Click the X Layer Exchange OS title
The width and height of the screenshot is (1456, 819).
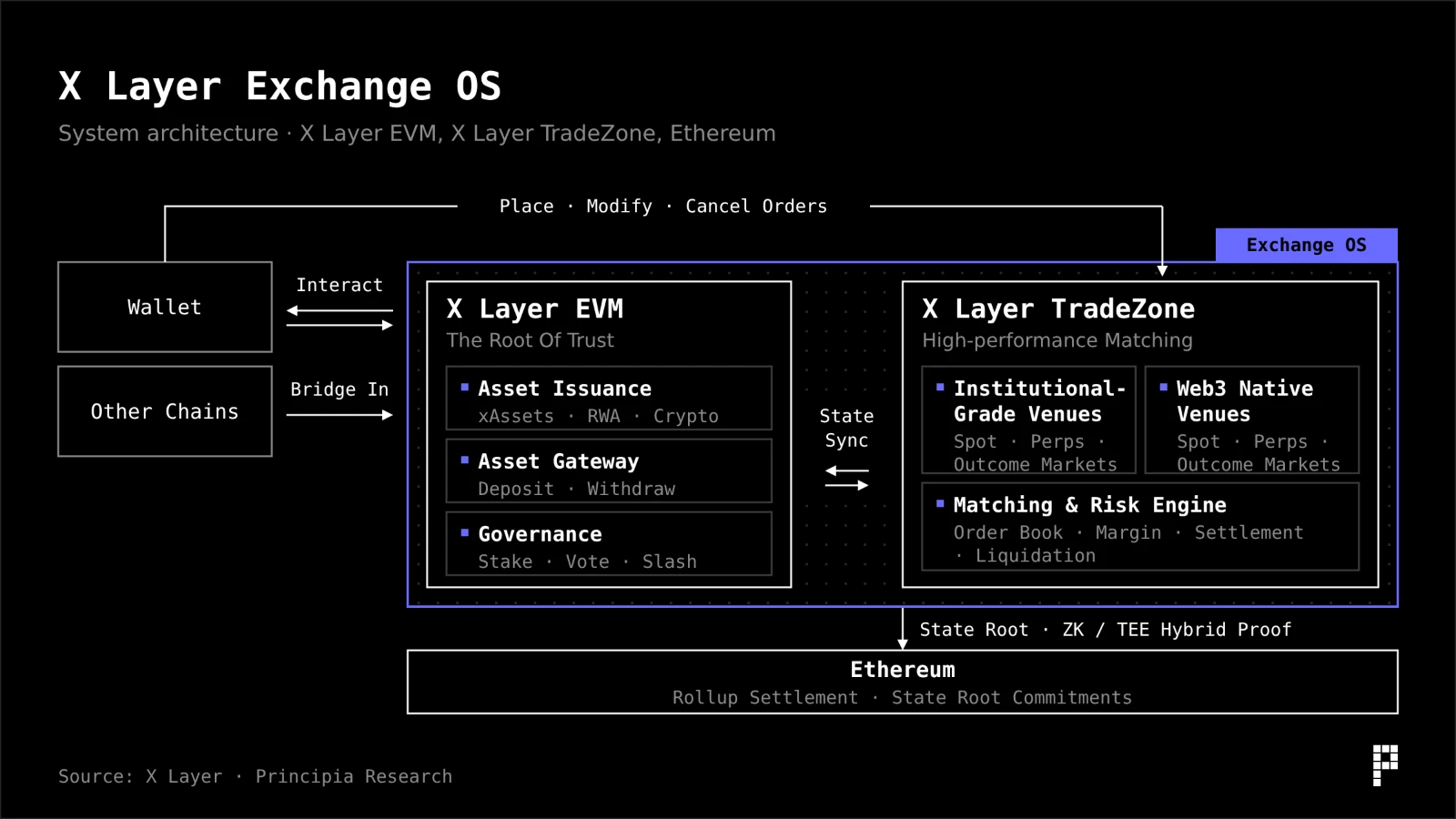[279, 86]
